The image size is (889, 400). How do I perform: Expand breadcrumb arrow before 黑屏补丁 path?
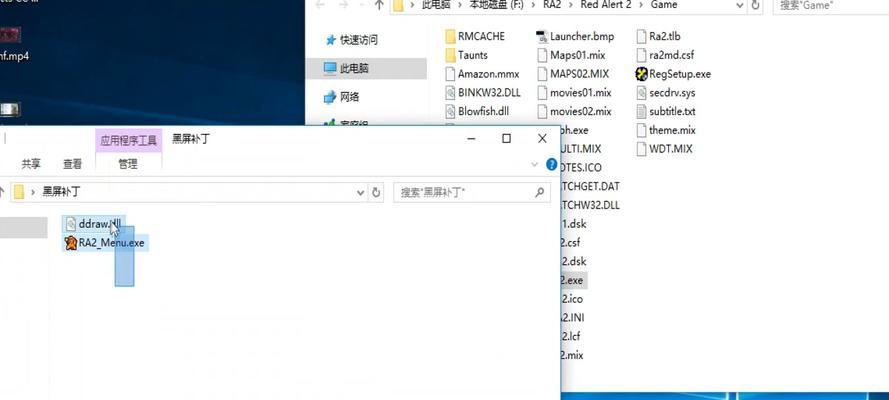point(33,193)
